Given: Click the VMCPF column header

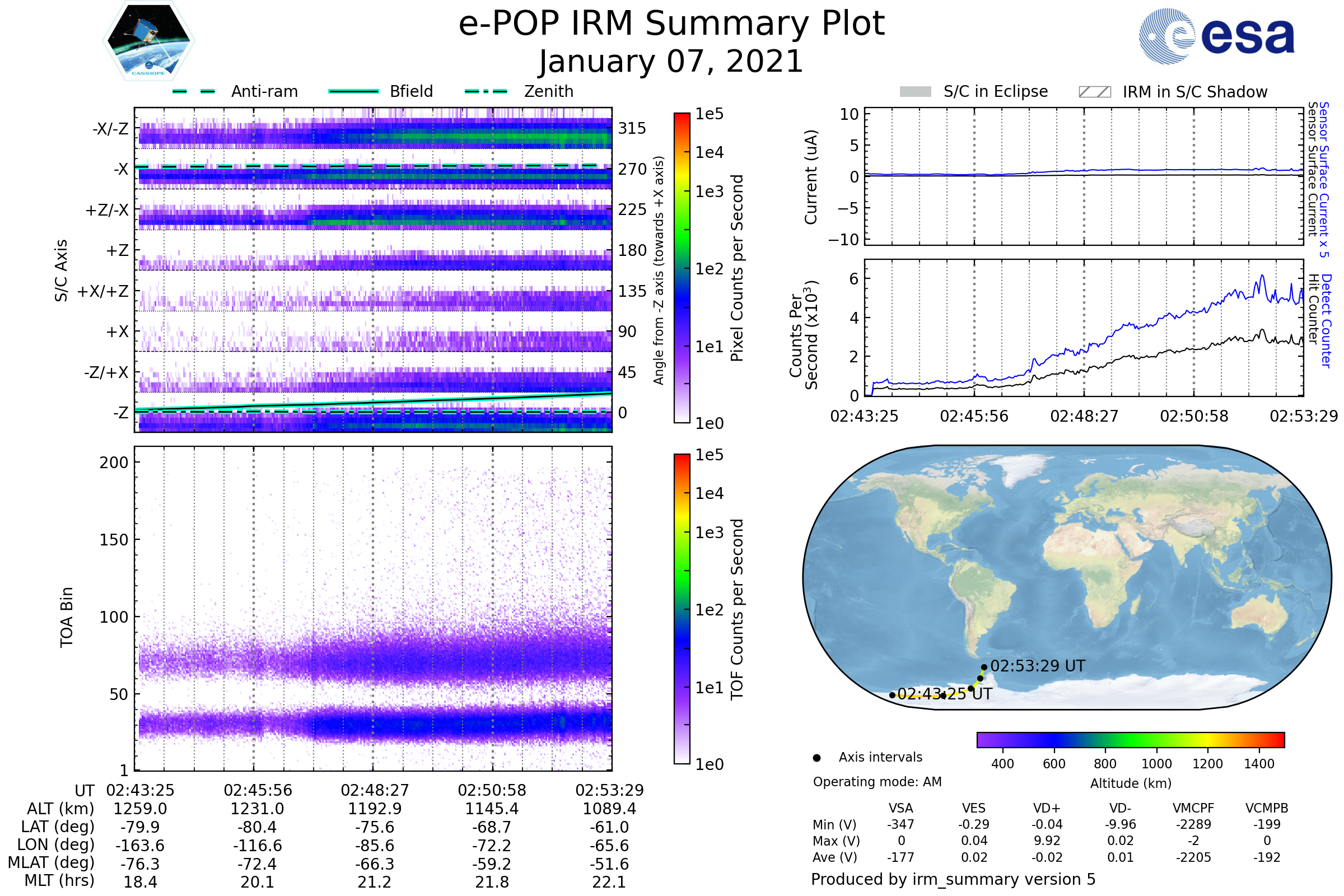Looking at the screenshot, I should [x=1193, y=808].
